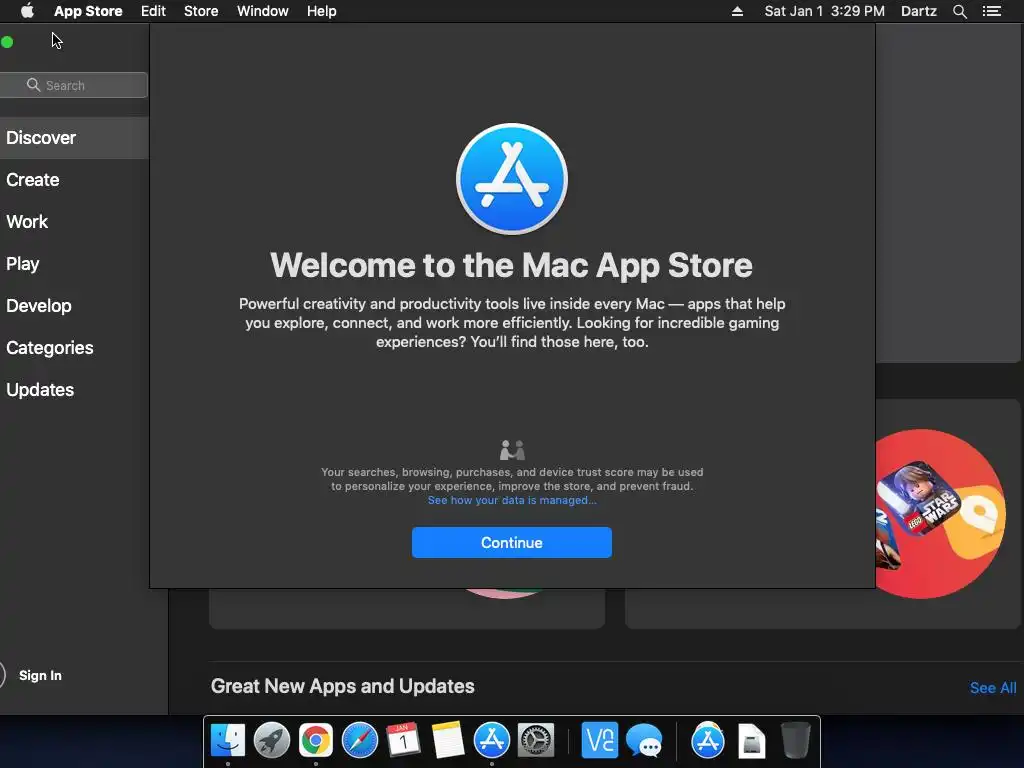Open the Store menu
The image size is (1024, 768).
[201, 11]
